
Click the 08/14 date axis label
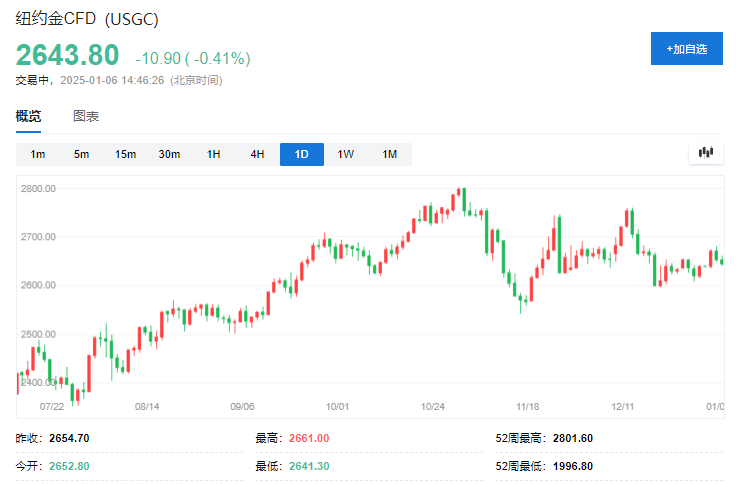point(147,407)
